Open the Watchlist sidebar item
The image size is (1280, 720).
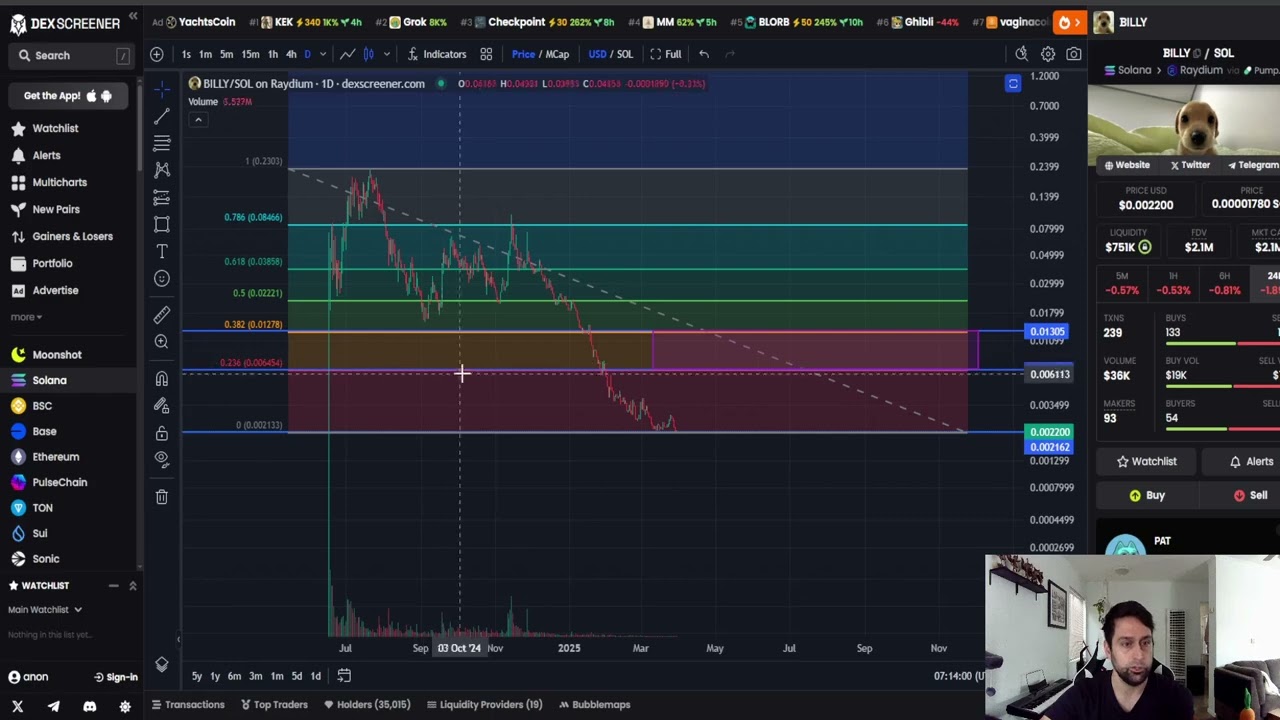(x=56, y=128)
